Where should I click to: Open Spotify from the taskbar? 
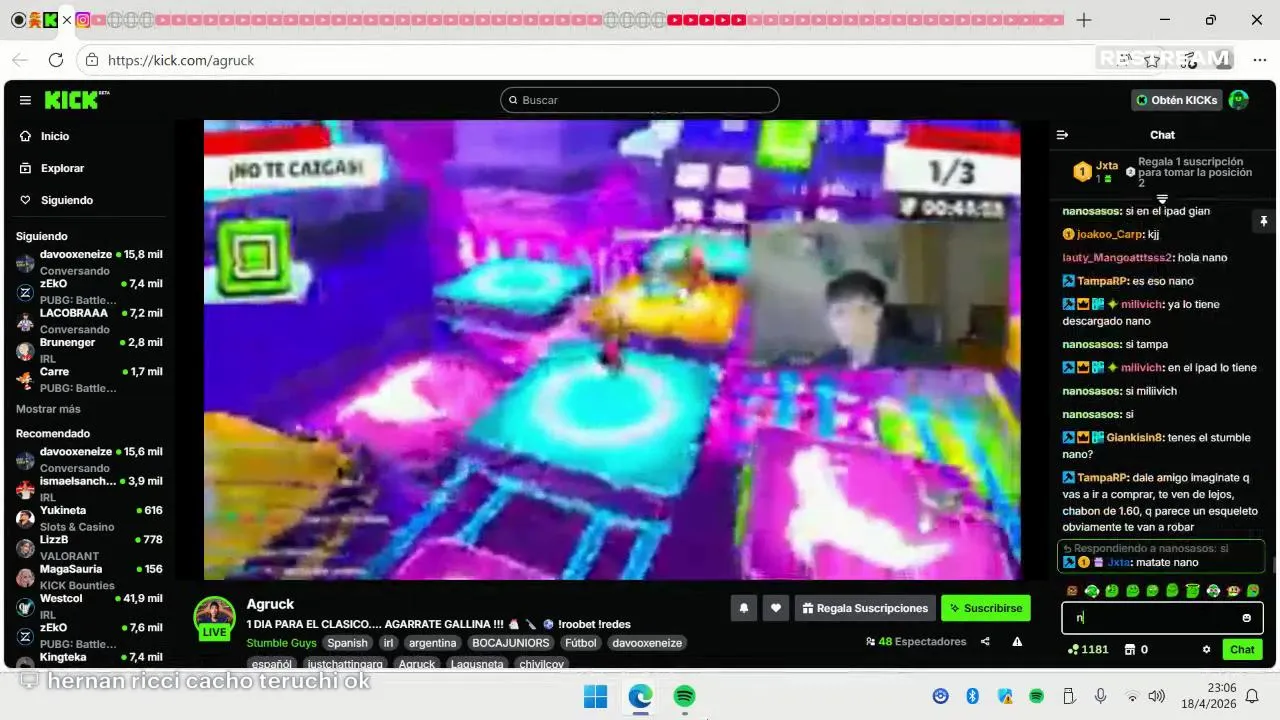pyautogui.click(x=685, y=696)
